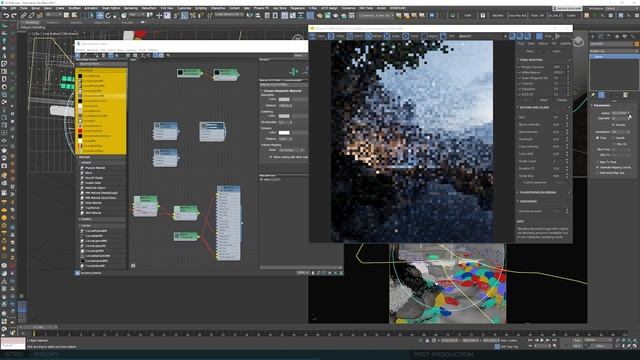The image size is (640, 360).
Task: Switch to the Motion command panel tab
Action: pyautogui.click(x=617, y=36)
